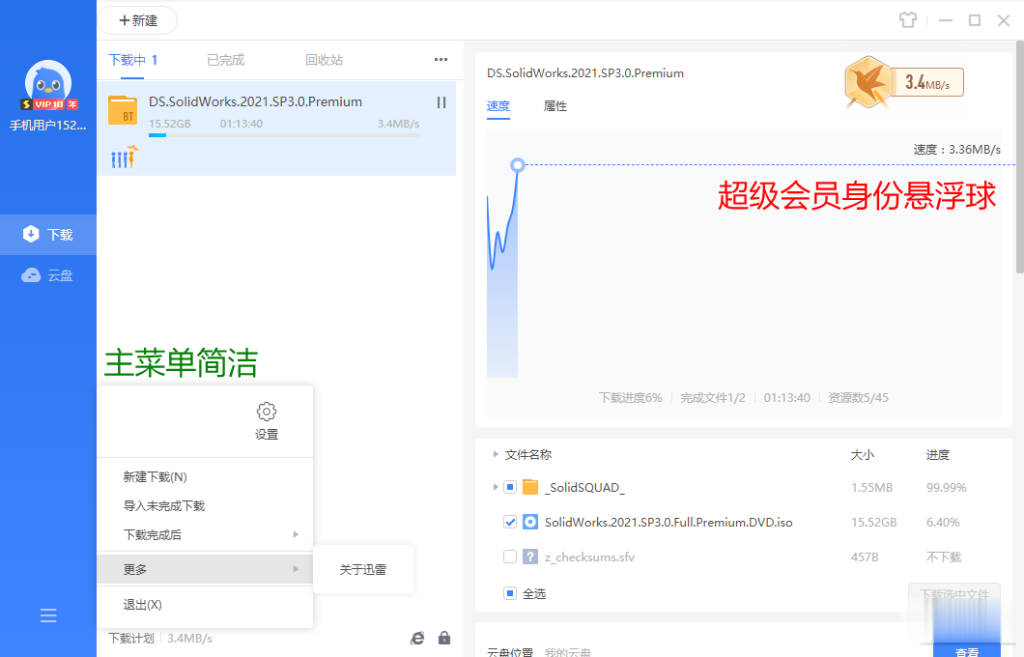Click the task download progress bar
This screenshot has width=1024, height=657.
283,135
